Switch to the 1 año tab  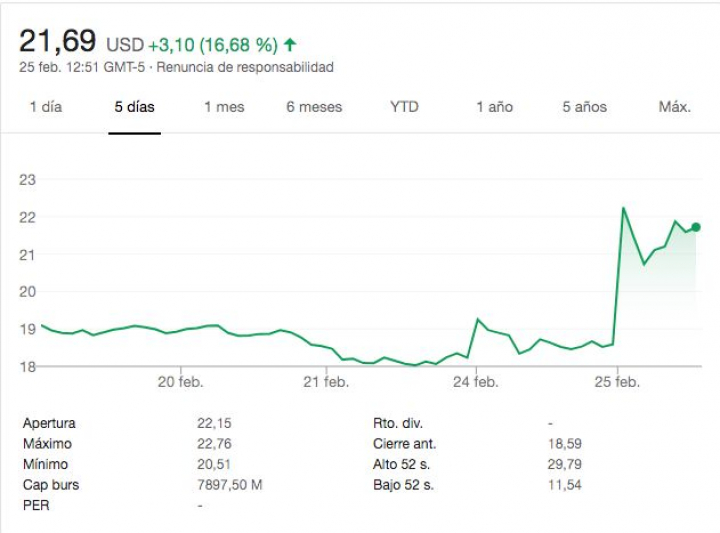[x=494, y=107]
